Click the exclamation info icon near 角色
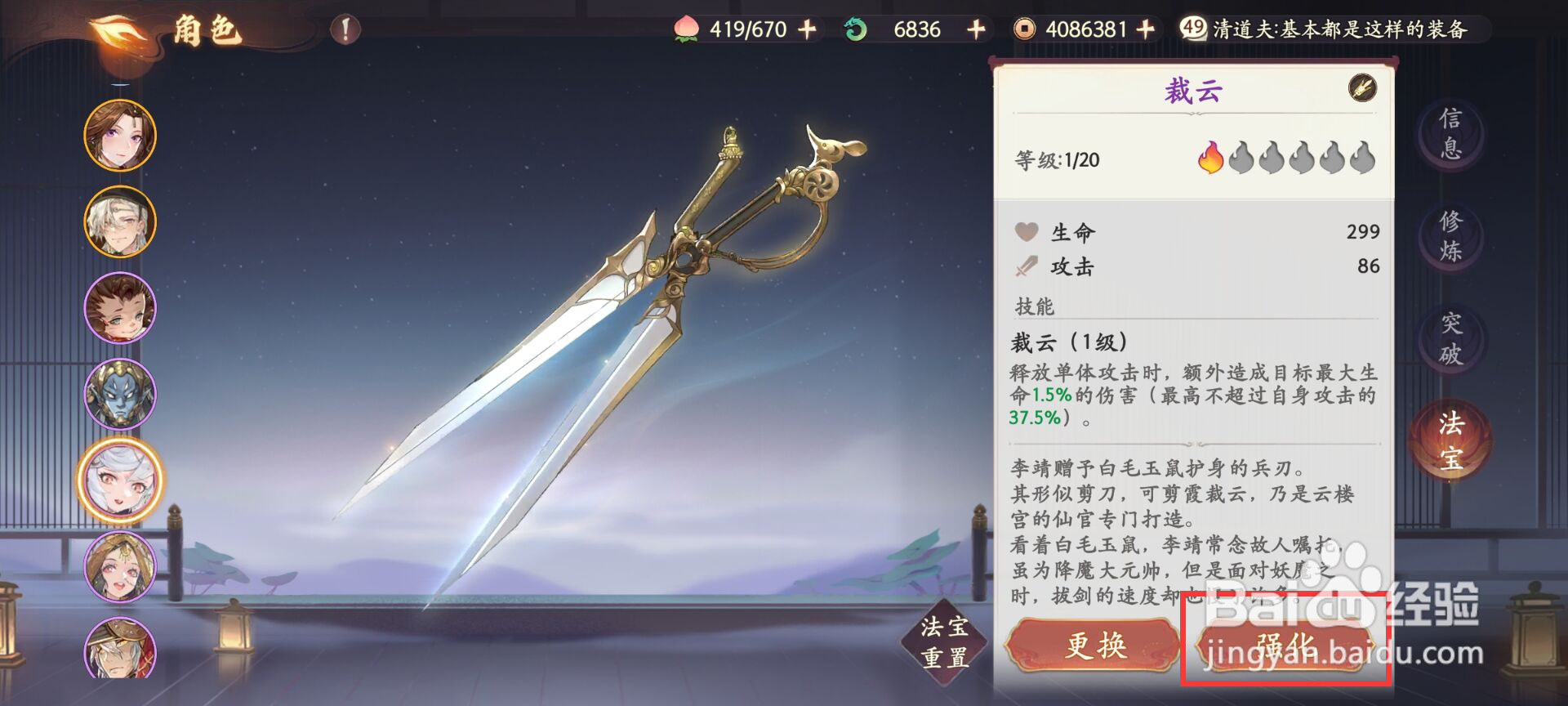Viewport: 1568px width, 706px height. tap(345, 30)
